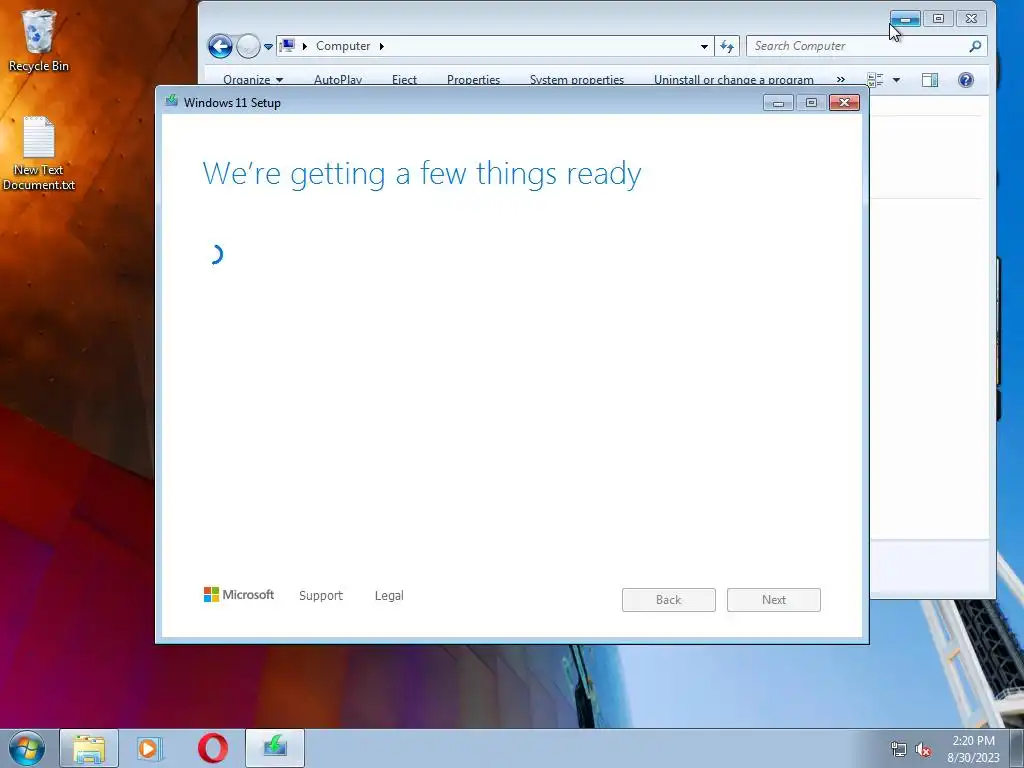Click the Forward arrow in Explorer window
This screenshot has height=768, width=1024.
click(248, 46)
